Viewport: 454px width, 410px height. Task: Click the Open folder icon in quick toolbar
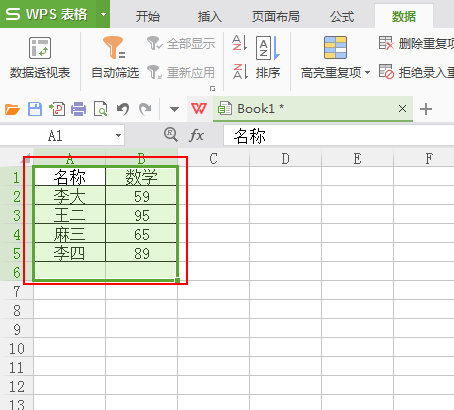tap(12, 109)
